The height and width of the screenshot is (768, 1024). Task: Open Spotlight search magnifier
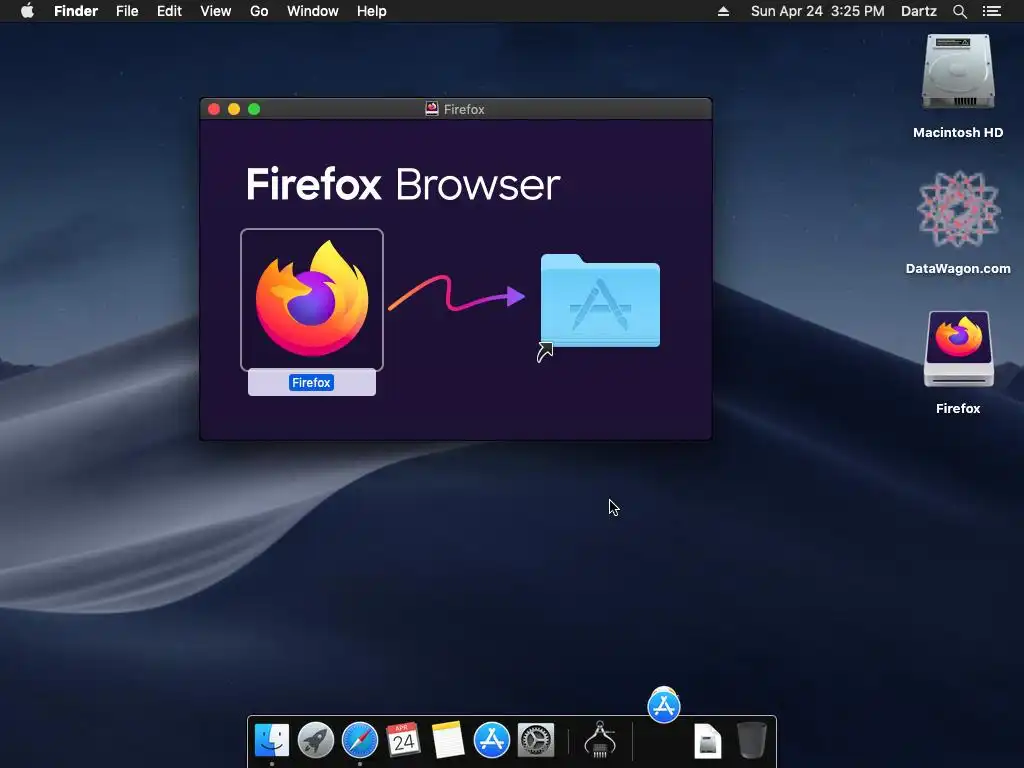959,11
